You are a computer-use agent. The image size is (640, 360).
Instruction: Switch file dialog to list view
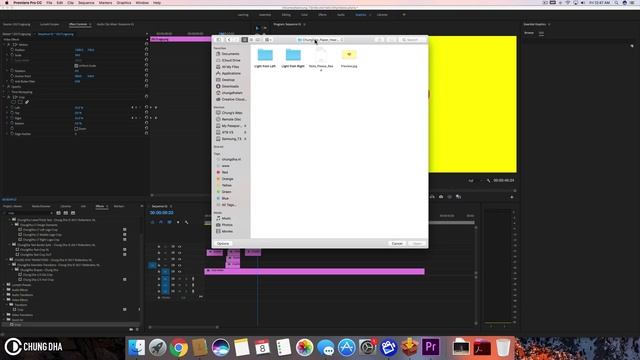click(251, 40)
